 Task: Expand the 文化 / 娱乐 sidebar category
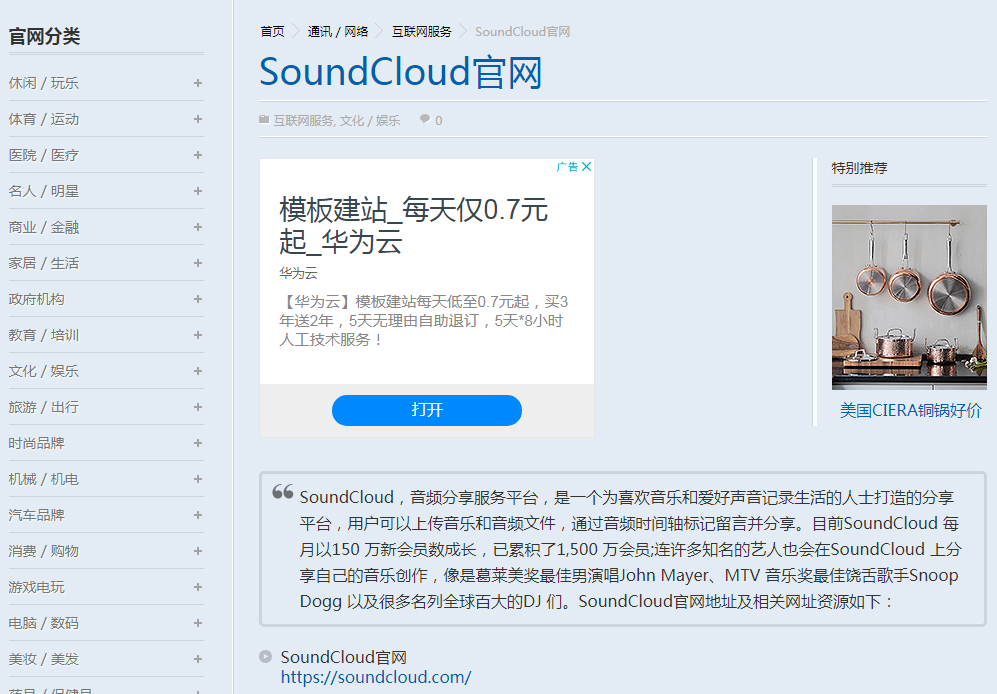point(198,371)
